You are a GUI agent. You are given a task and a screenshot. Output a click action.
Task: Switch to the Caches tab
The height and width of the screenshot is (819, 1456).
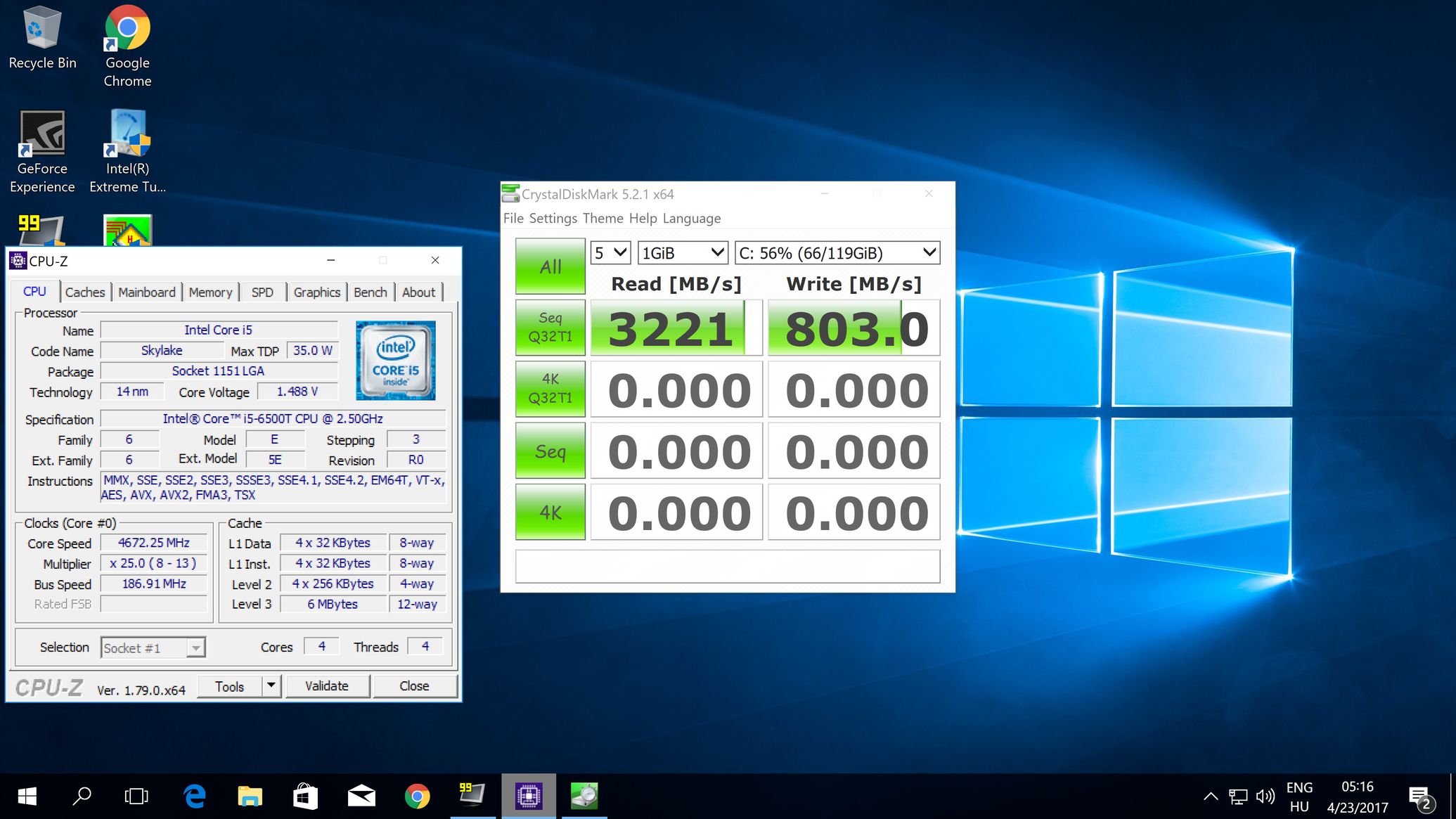click(x=85, y=292)
